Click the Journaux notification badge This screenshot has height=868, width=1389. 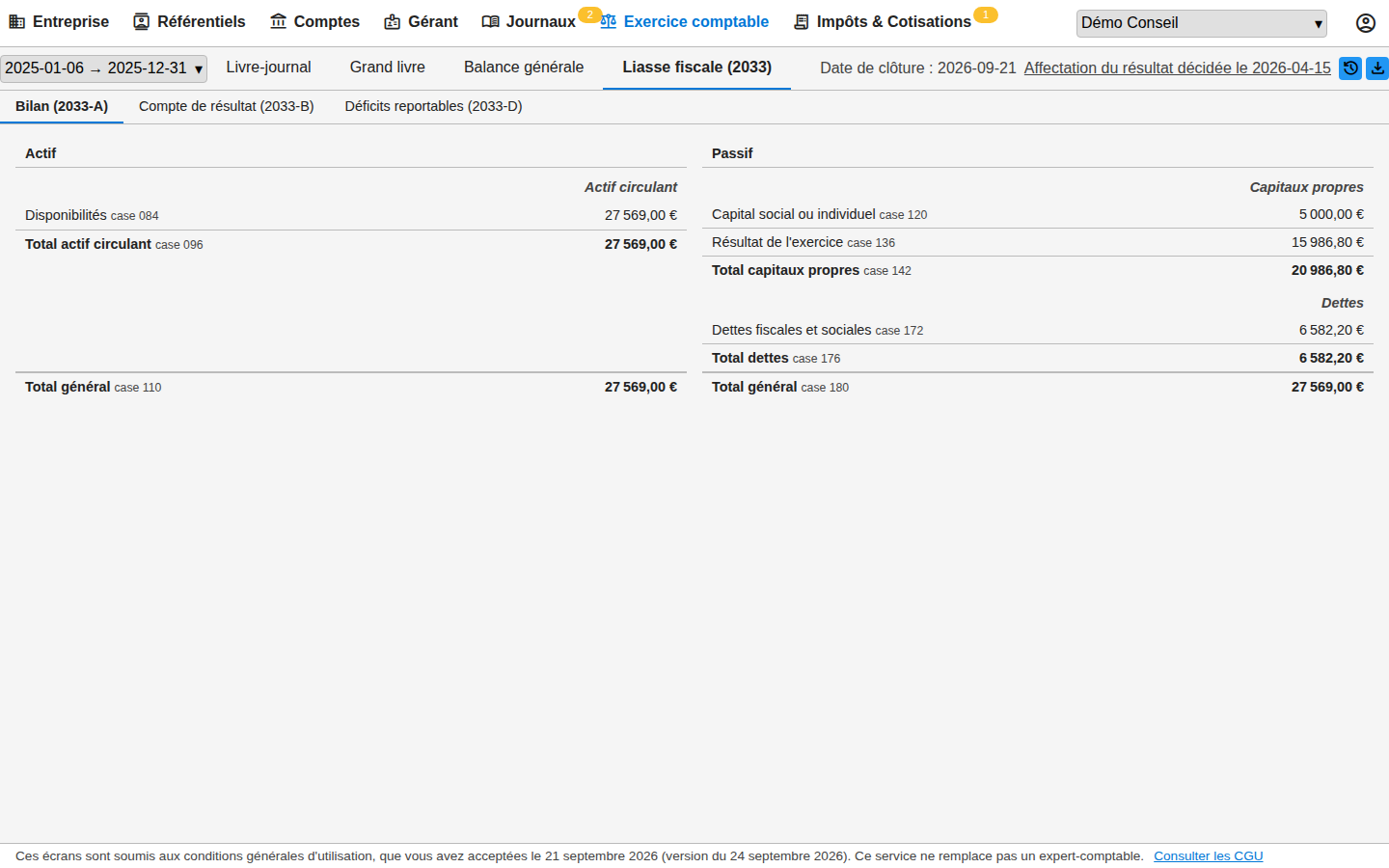(589, 14)
